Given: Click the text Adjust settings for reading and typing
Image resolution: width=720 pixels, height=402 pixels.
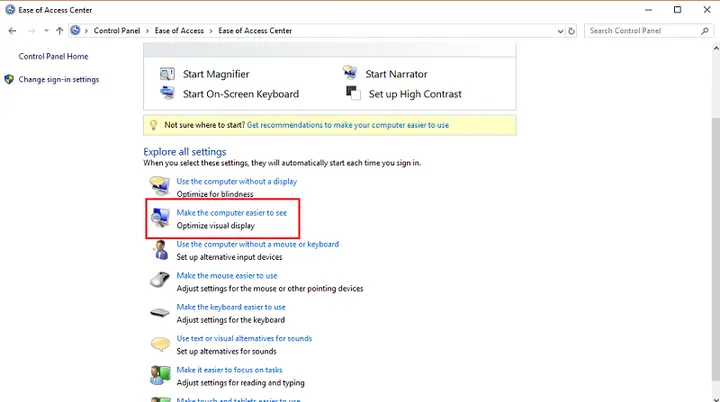Looking at the screenshot, I should coord(241,383).
